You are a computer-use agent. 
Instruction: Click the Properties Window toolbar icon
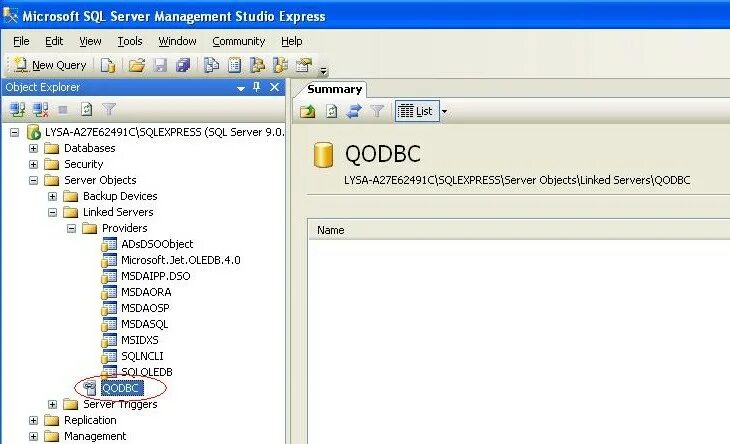point(304,65)
